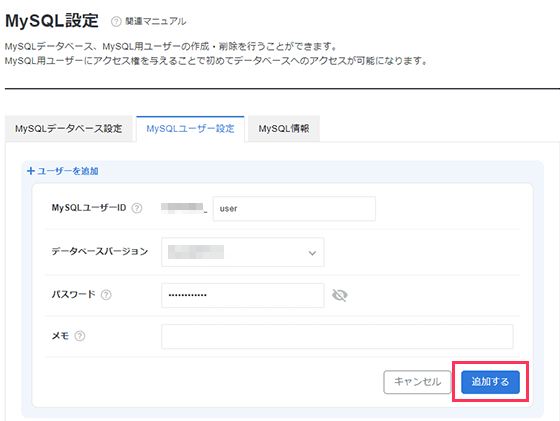This screenshot has width=560, height=421.
Task: Click the help icon next to メモ
Action: tap(80, 336)
